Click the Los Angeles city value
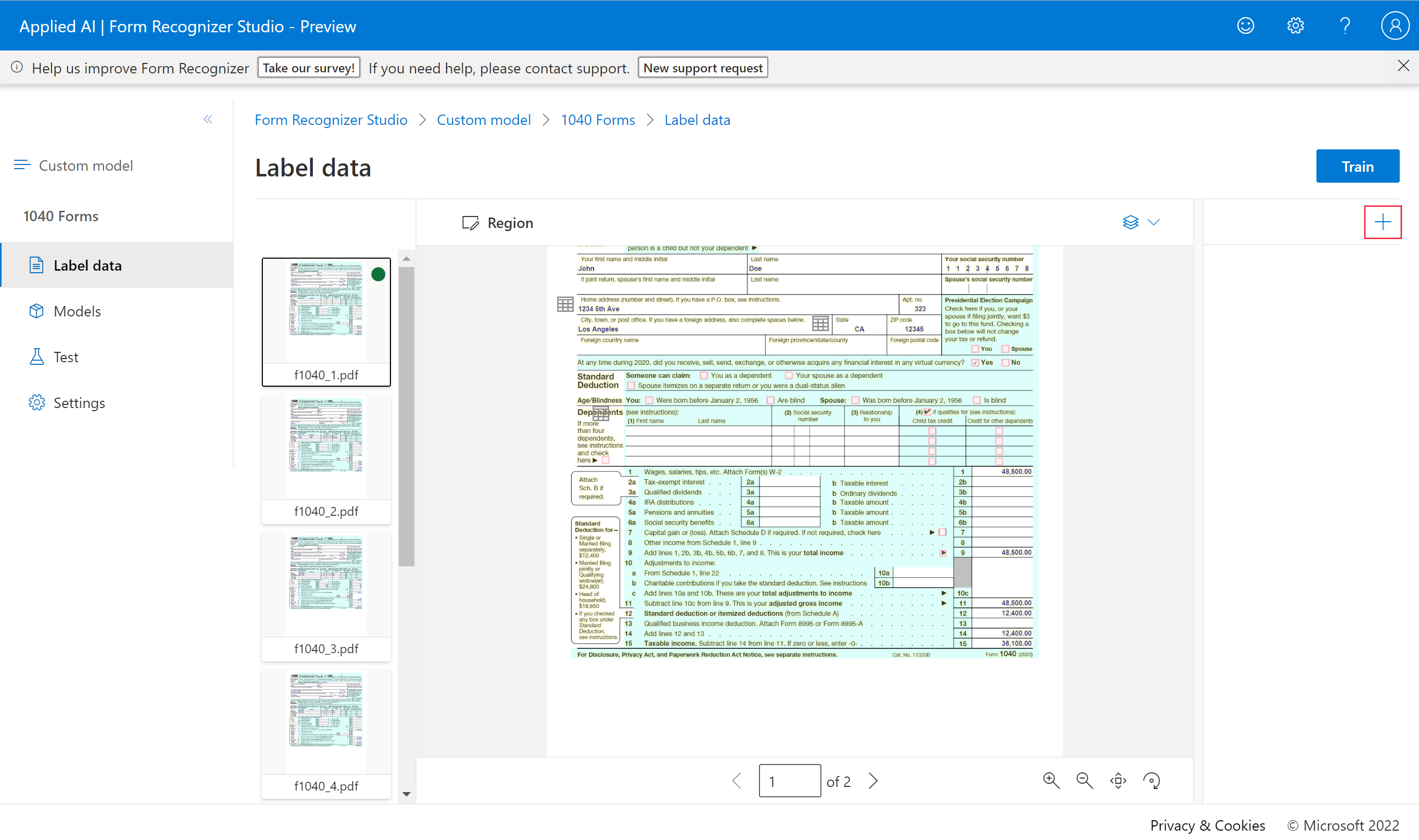 pyautogui.click(x=598, y=329)
